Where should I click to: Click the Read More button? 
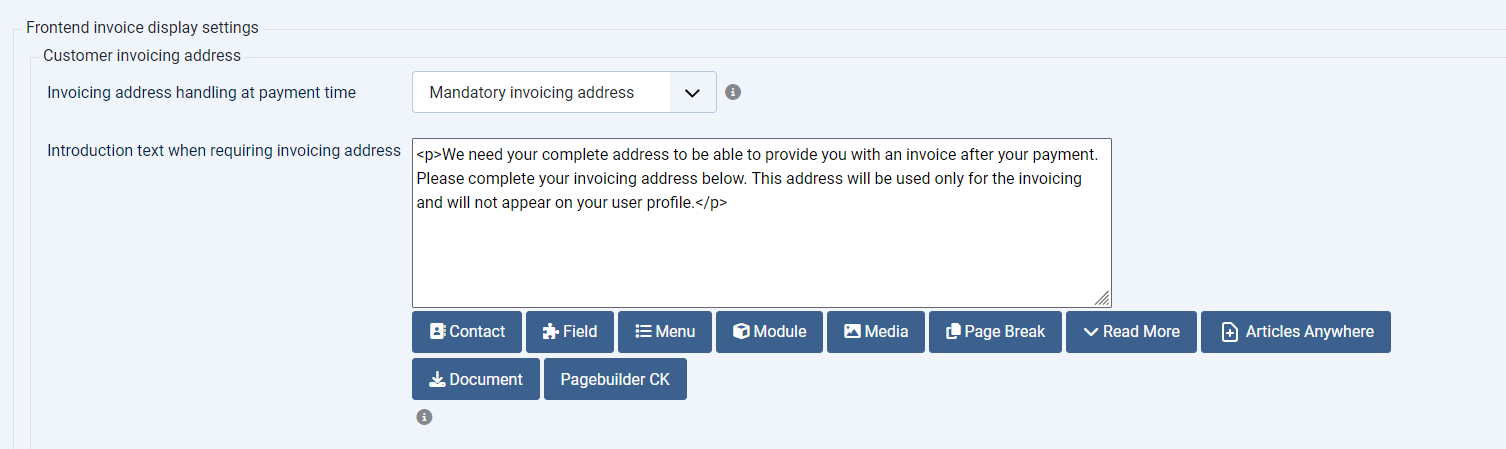pyautogui.click(x=1131, y=332)
